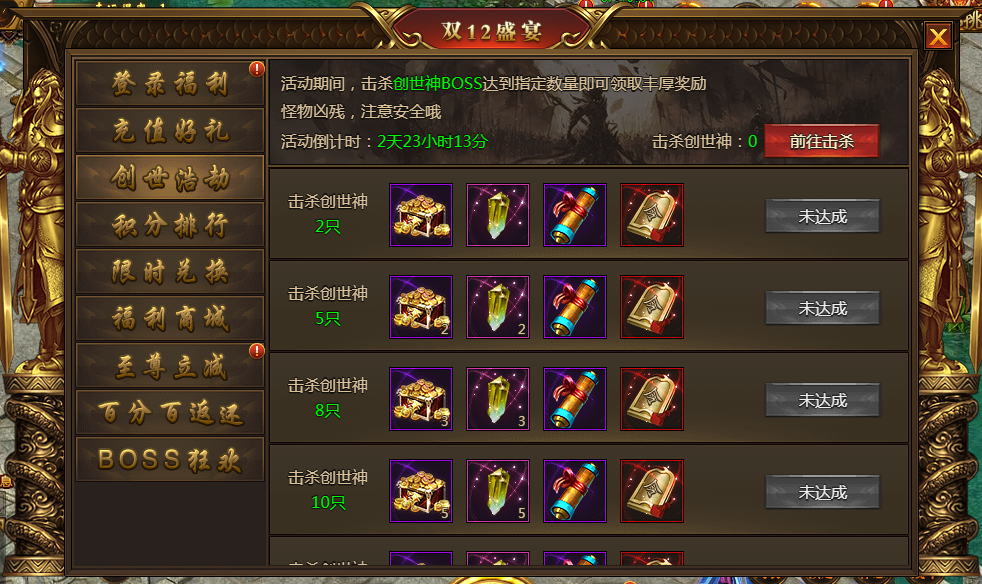The height and width of the screenshot is (584, 982).
Task: Click the treasure chest with number 3
Action: pyautogui.click(x=421, y=399)
